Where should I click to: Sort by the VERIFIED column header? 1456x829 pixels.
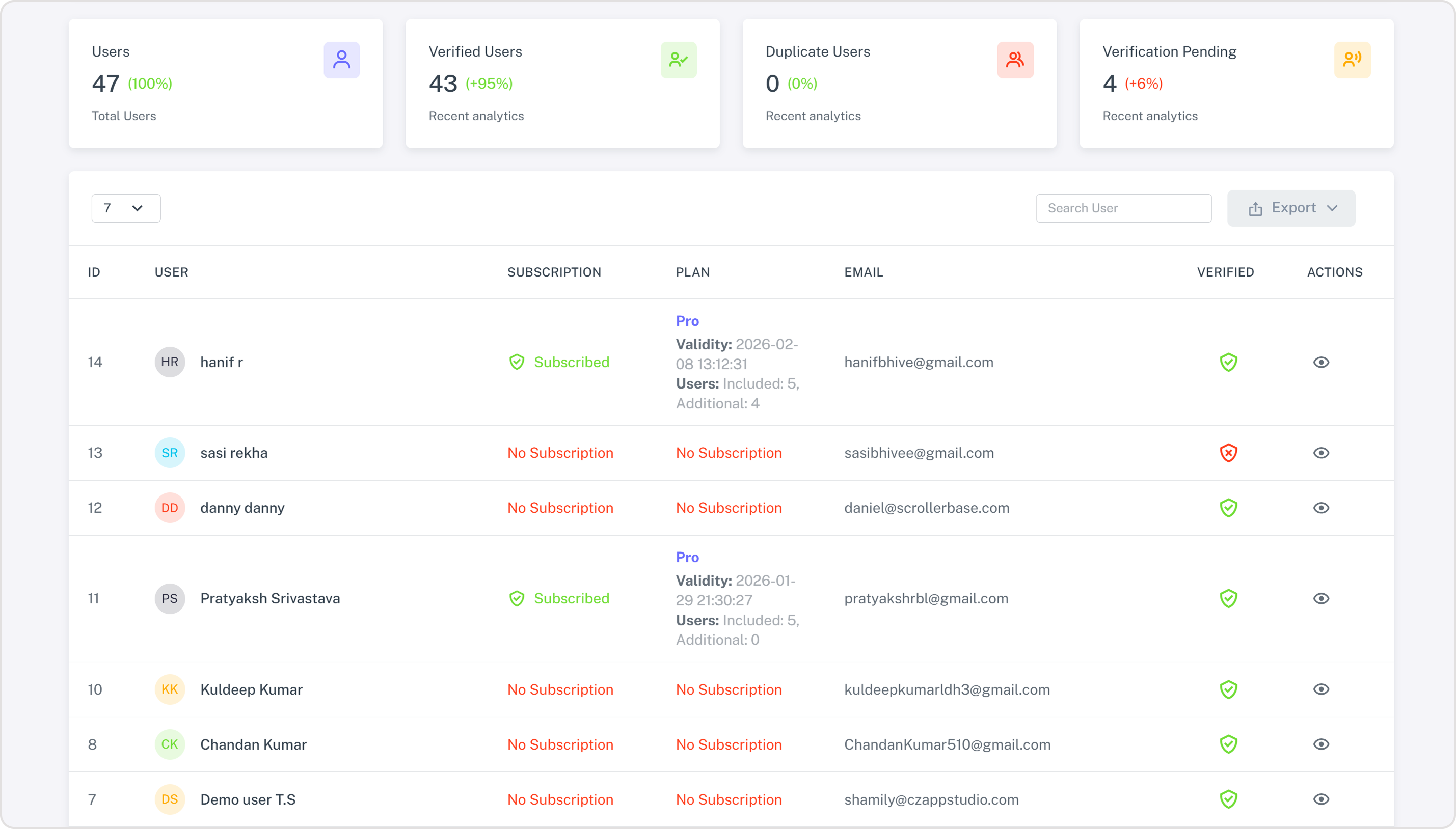[x=1225, y=272]
